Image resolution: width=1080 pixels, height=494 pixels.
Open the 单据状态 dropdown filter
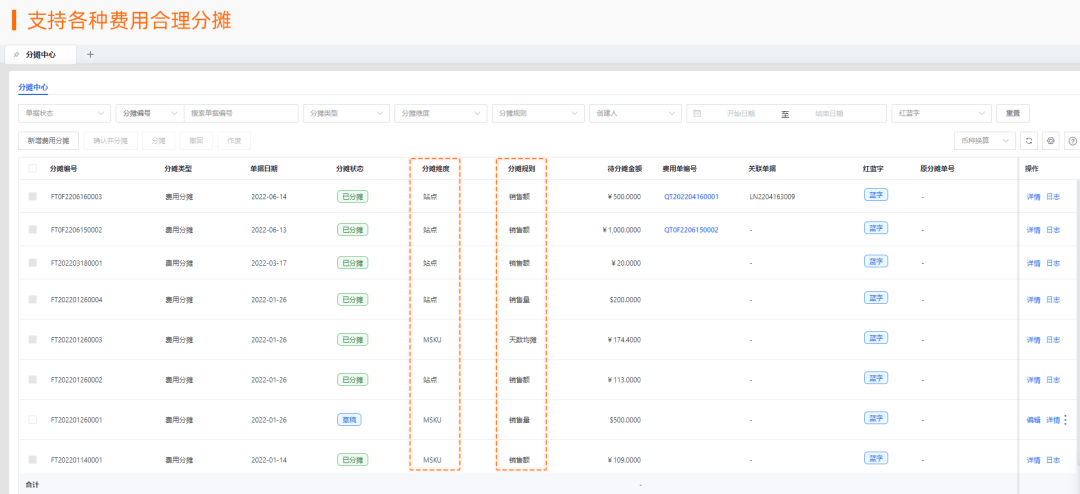64,113
